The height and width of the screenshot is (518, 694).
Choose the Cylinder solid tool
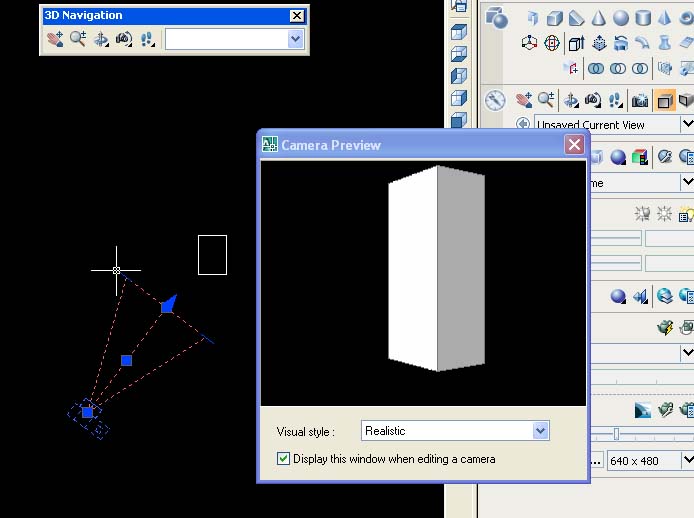click(x=643, y=18)
